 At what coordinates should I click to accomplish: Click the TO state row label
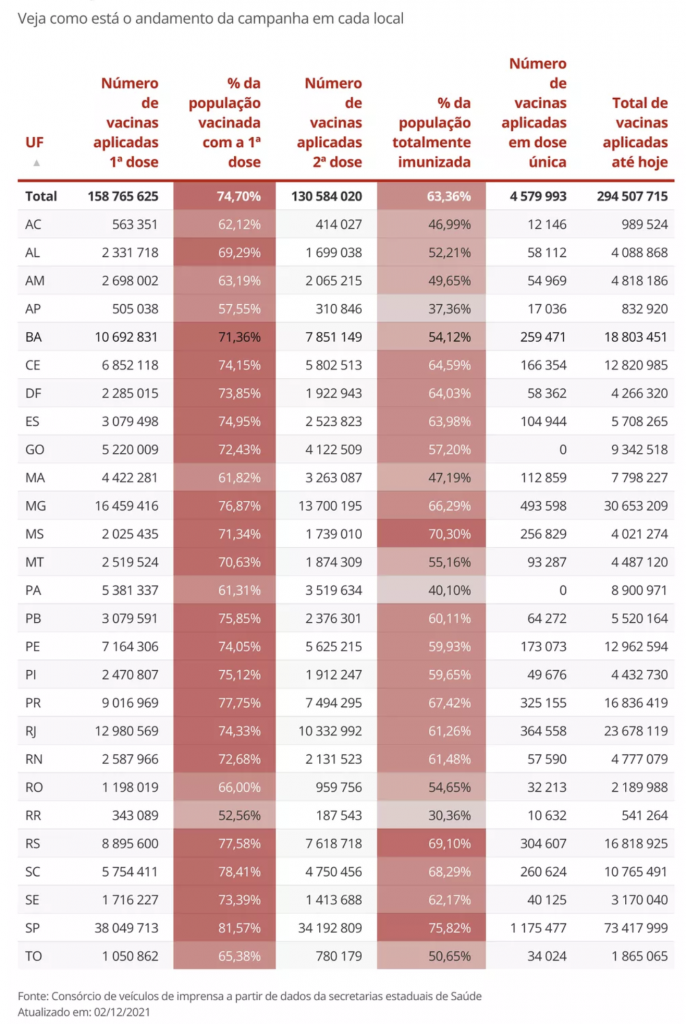(x=34, y=956)
